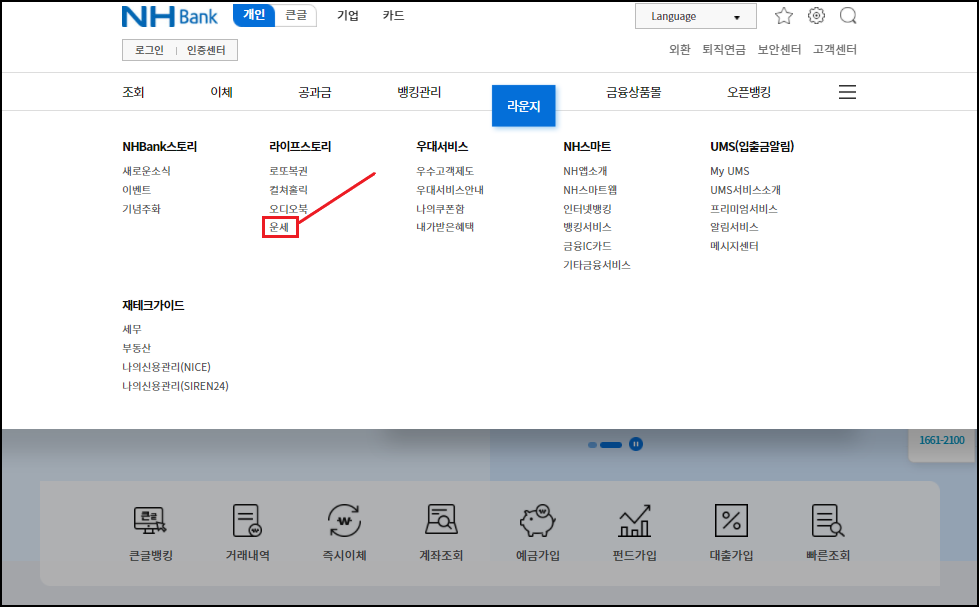Click the 기타금융서비스 link
Image resolution: width=979 pixels, height=607 pixels.
(x=597, y=265)
